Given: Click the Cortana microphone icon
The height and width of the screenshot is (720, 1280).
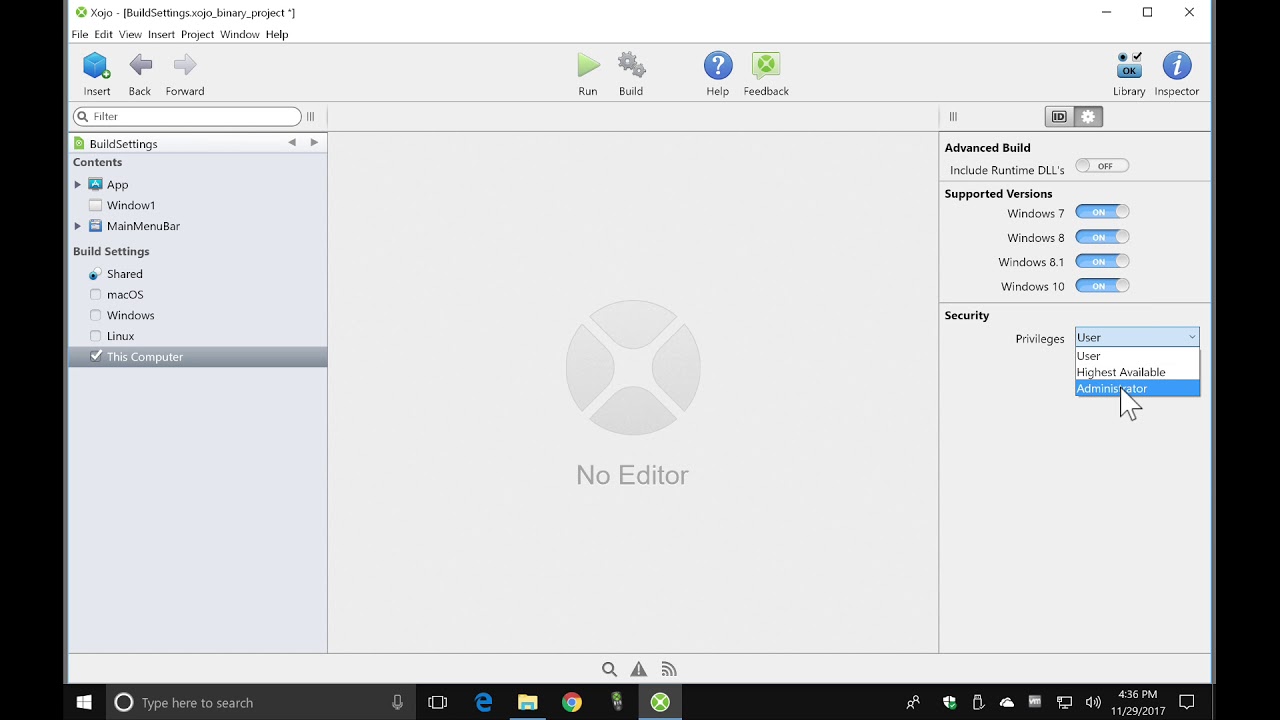Looking at the screenshot, I should tap(397, 702).
